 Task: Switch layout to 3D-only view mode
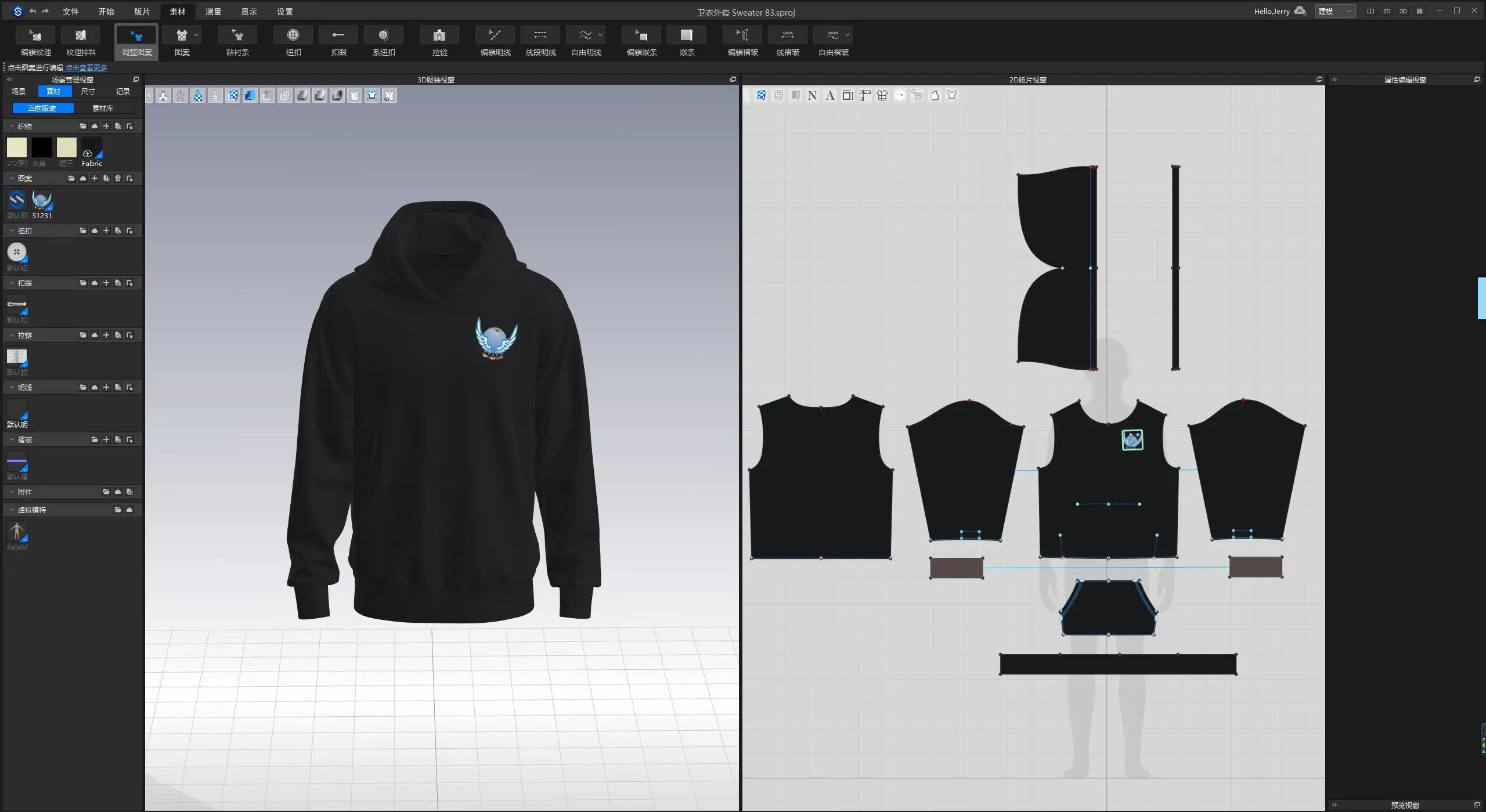coord(1402,11)
